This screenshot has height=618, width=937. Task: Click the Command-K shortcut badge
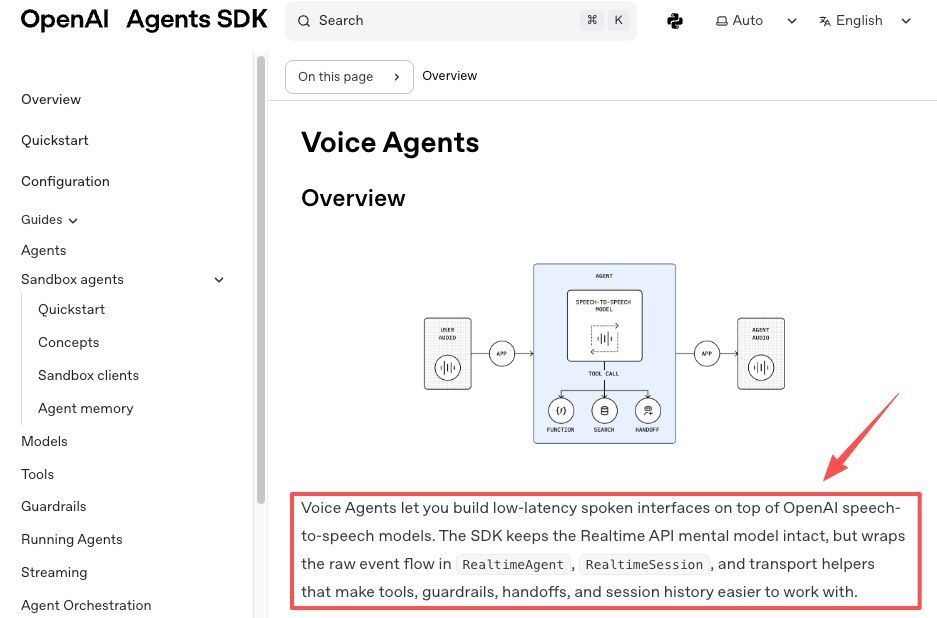point(604,20)
